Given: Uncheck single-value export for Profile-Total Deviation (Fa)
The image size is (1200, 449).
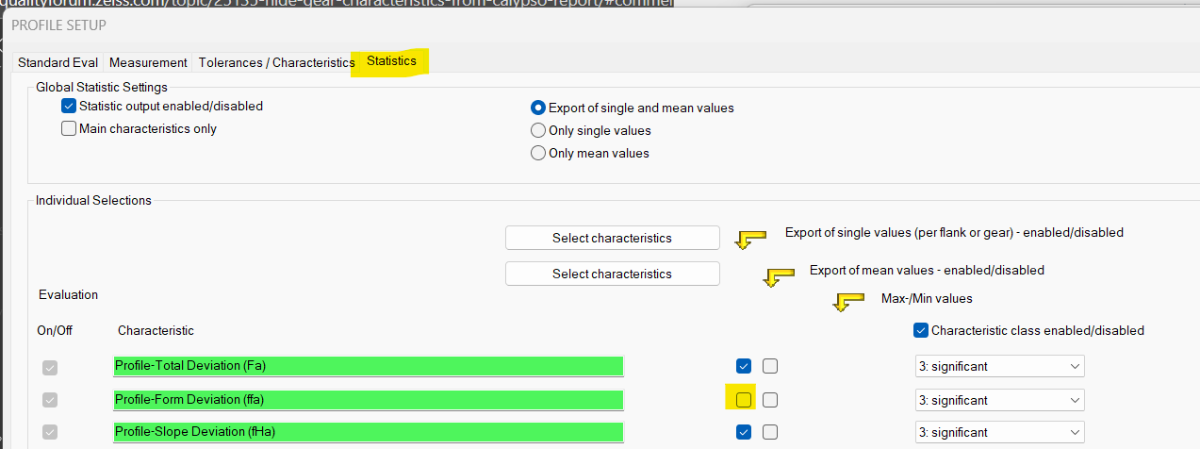Looking at the screenshot, I should [743, 366].
